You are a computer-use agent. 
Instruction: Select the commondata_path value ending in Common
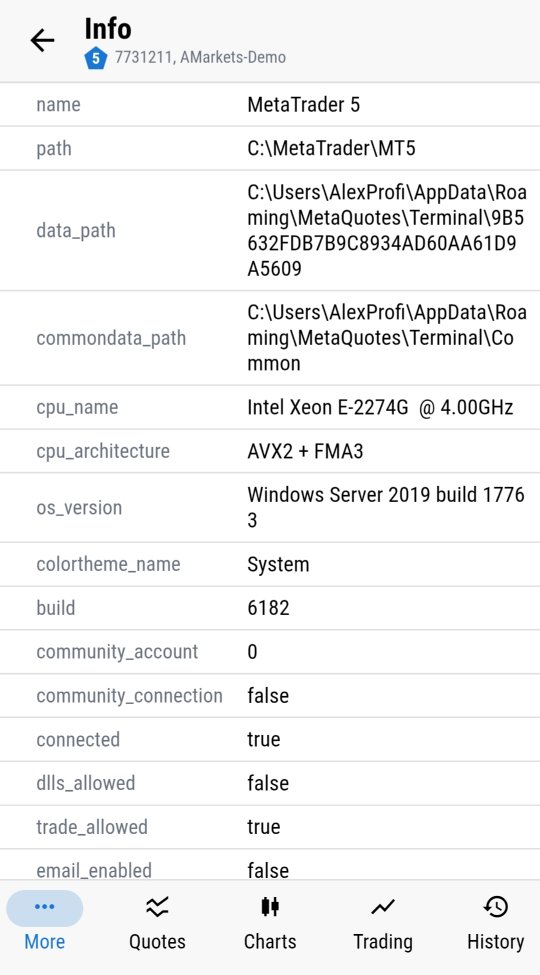pos(387,338)
